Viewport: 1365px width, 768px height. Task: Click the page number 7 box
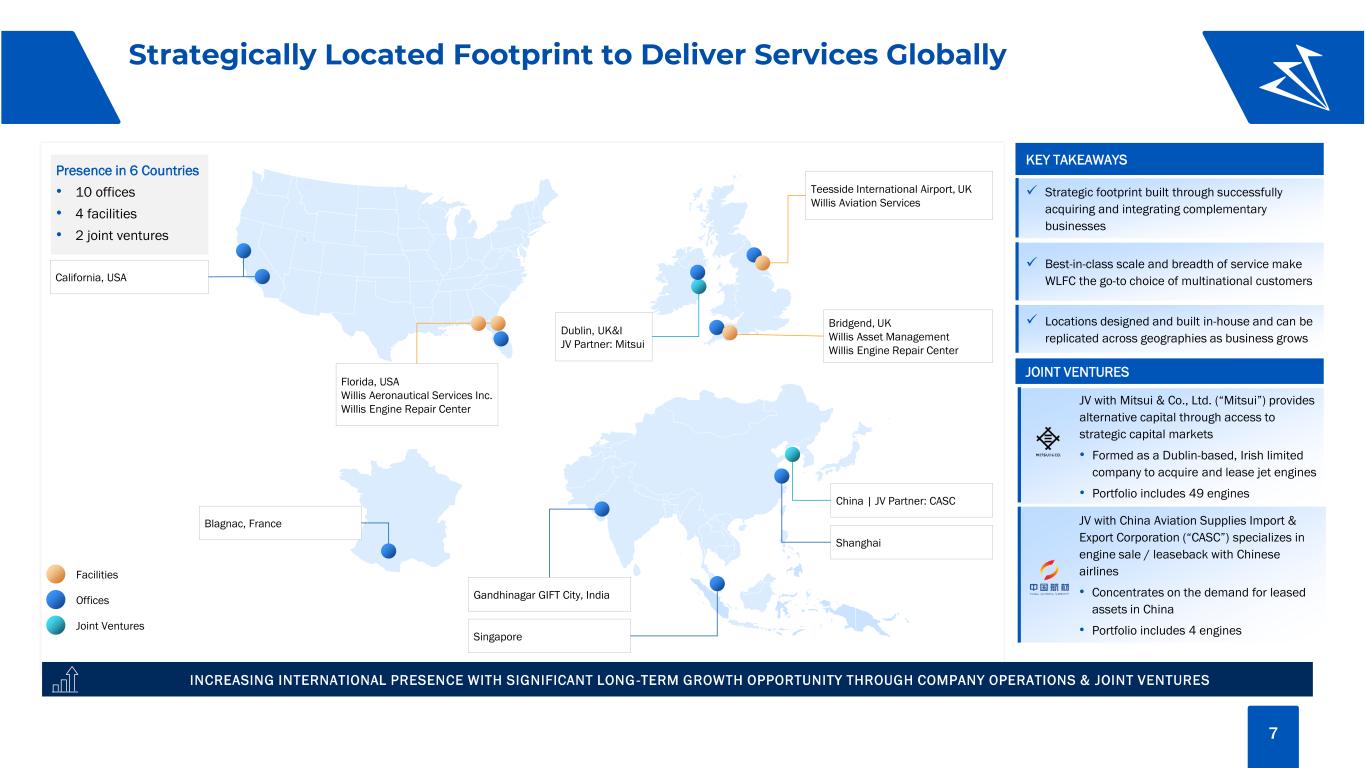1273,733
